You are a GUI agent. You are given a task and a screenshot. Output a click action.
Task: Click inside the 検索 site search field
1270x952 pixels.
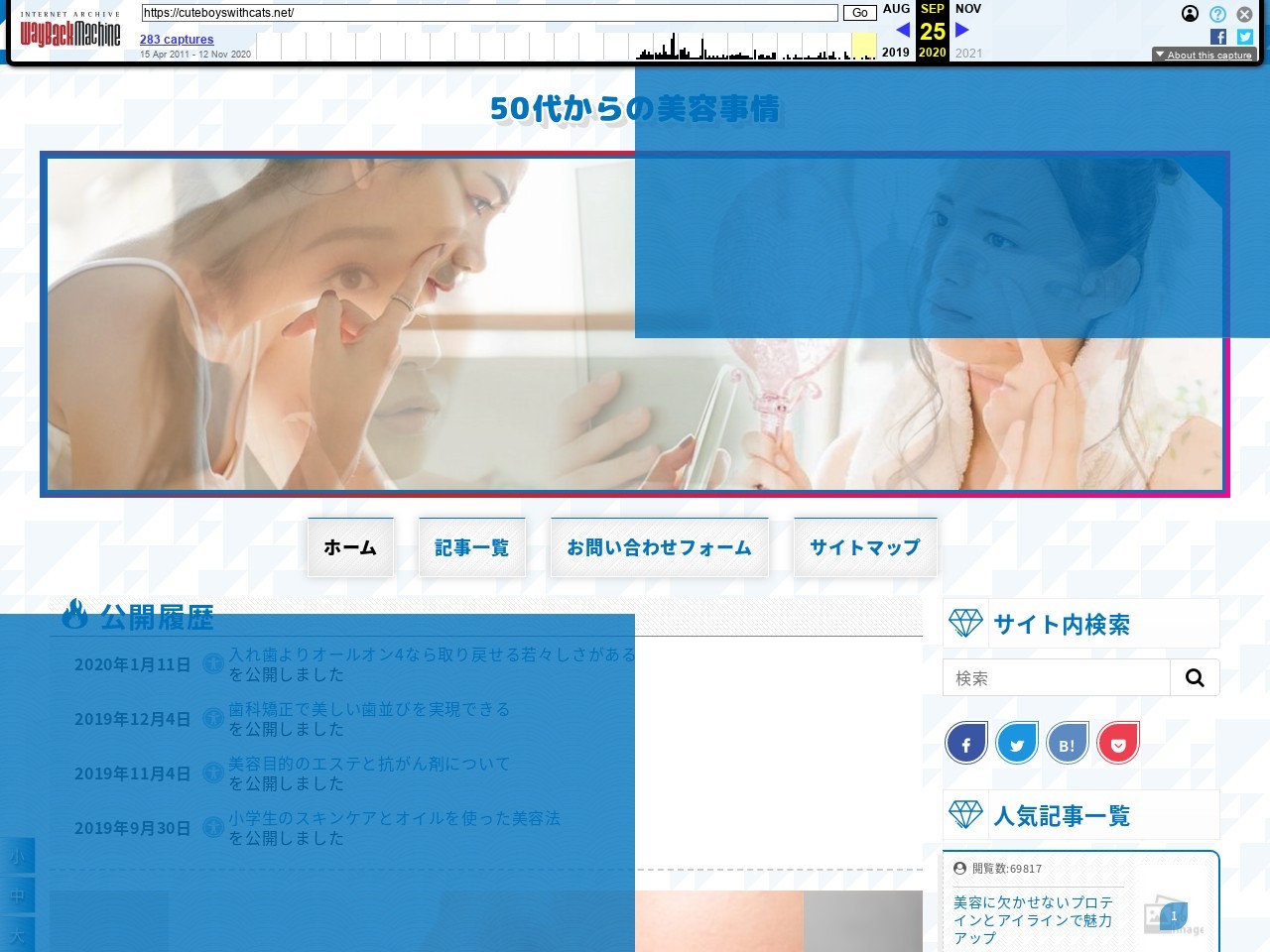1056,678
